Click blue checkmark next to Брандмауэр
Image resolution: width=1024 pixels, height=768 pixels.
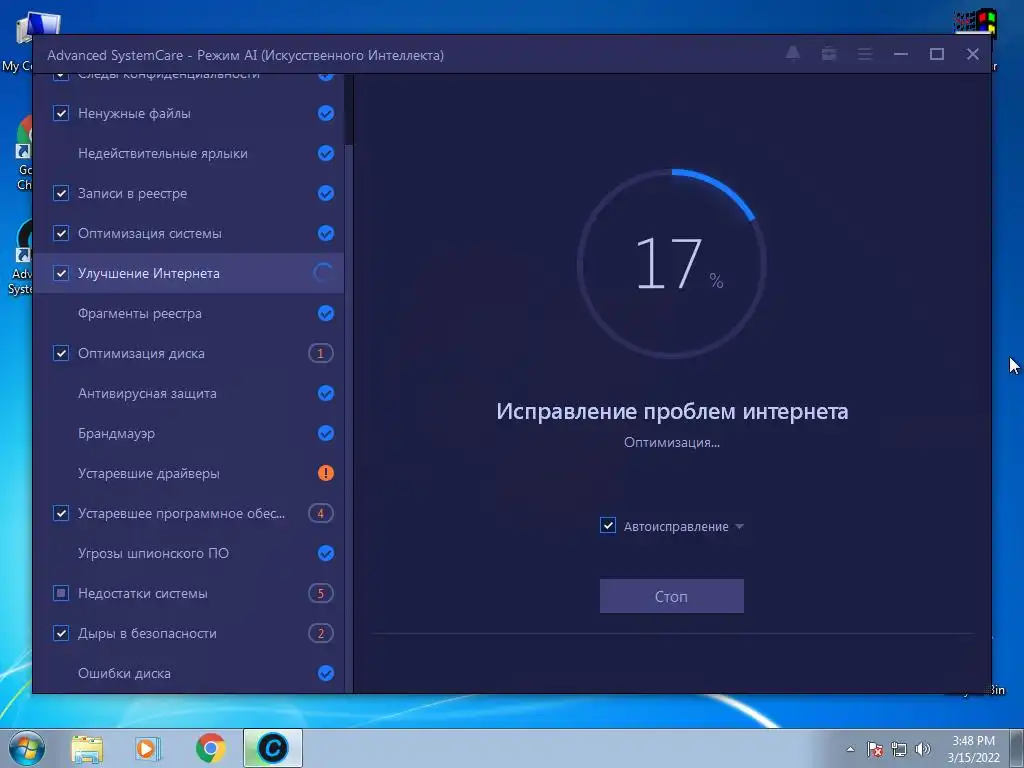(326, 433)
